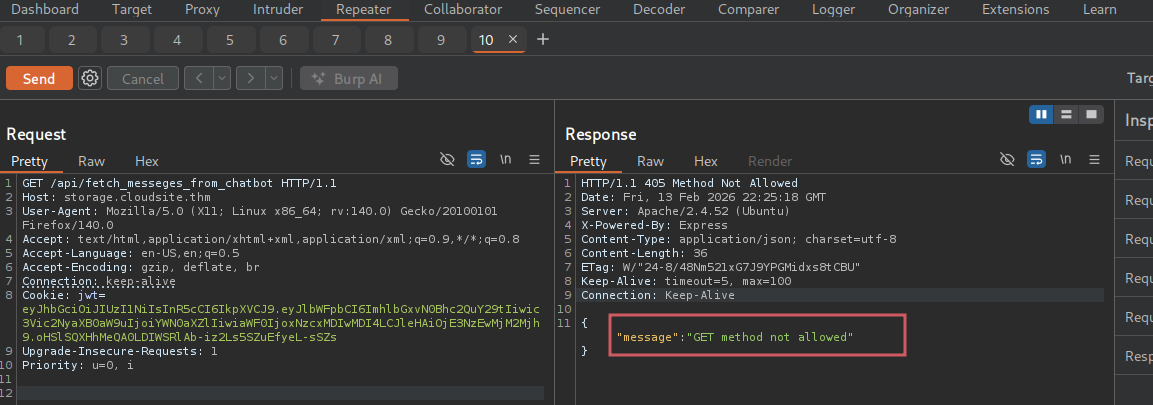This screenshot has height=405, width=1153.
Task: Open the Learn tab
Action: coord(1099,10)
